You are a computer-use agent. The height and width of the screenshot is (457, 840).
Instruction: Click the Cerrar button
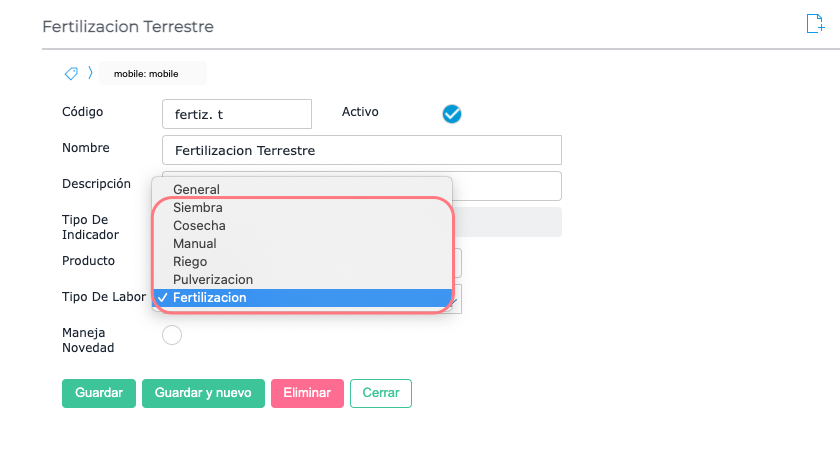coord(380,393)
